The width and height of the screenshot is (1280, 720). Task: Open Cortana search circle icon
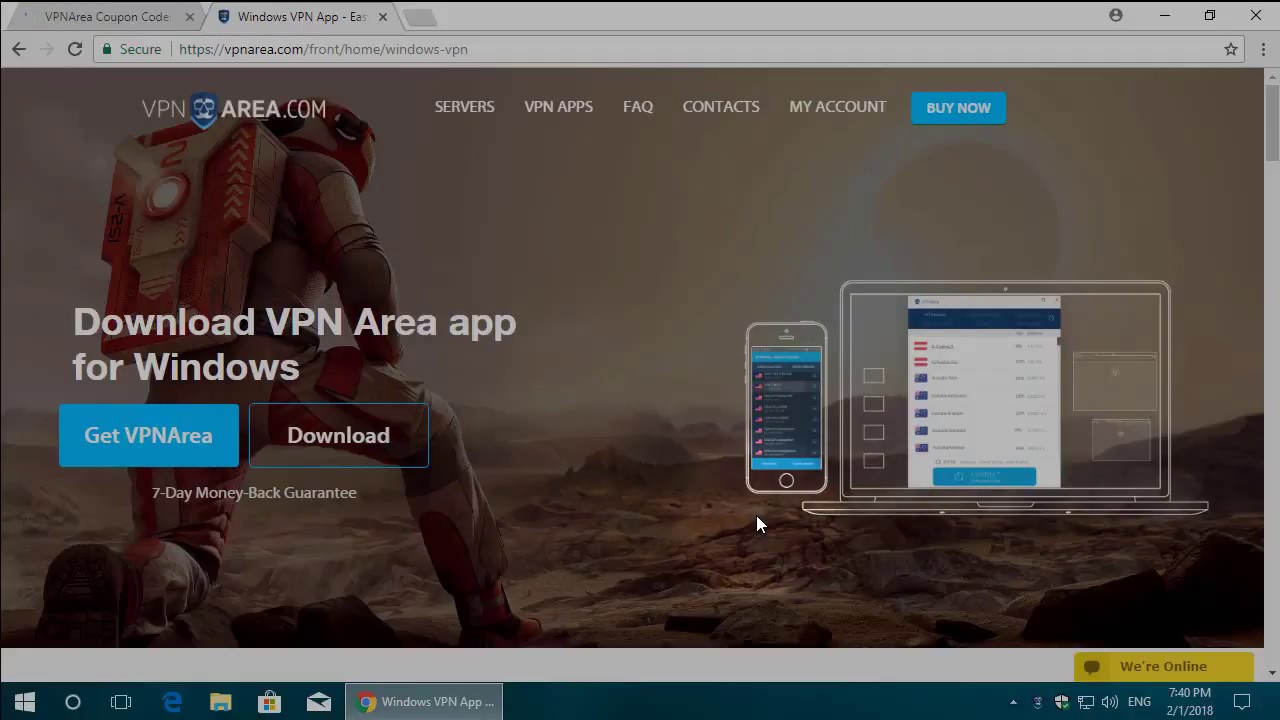click(x=72, y=702)
